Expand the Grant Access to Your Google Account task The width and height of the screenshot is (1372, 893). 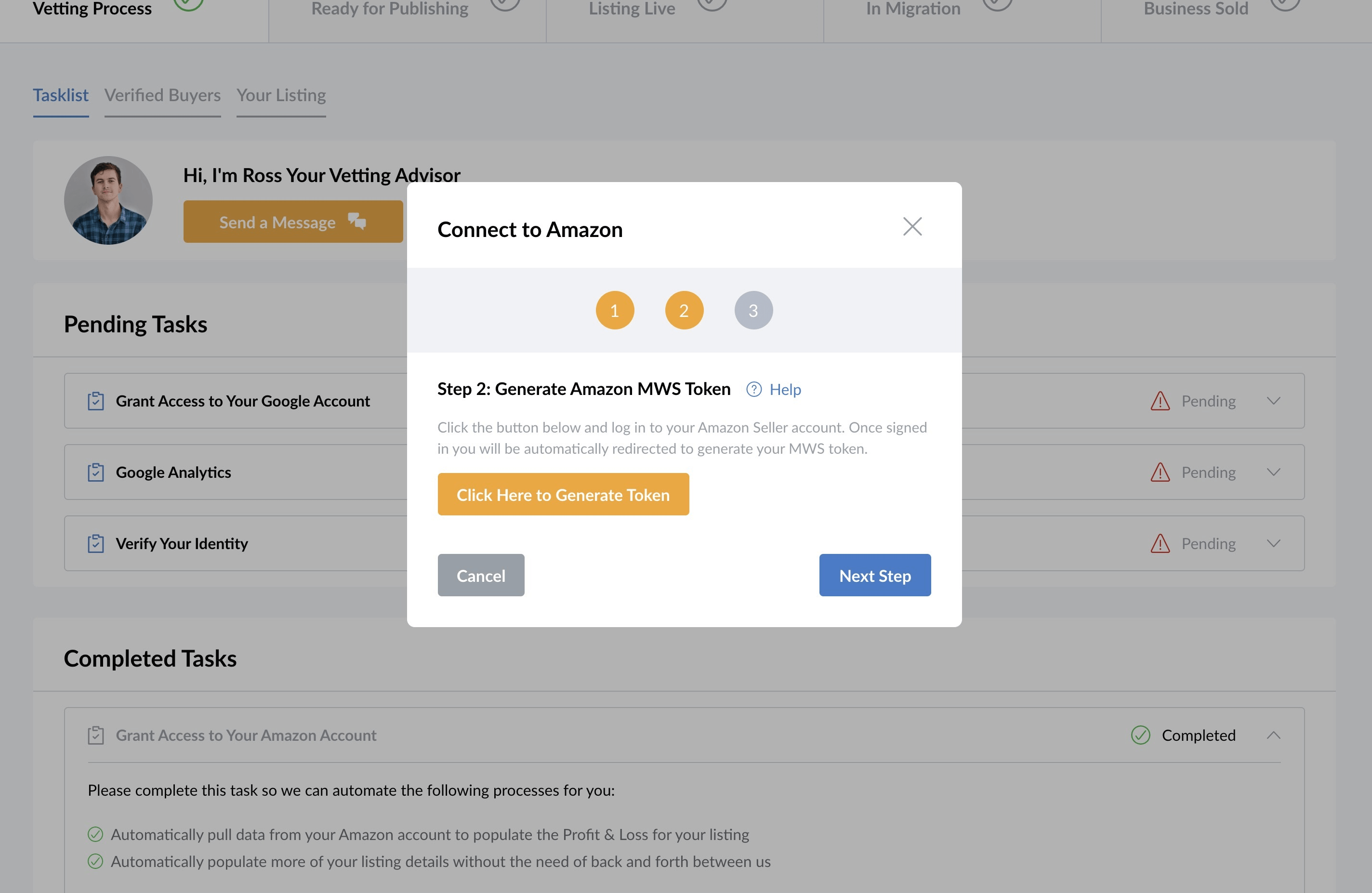(x=1273, y=401)
